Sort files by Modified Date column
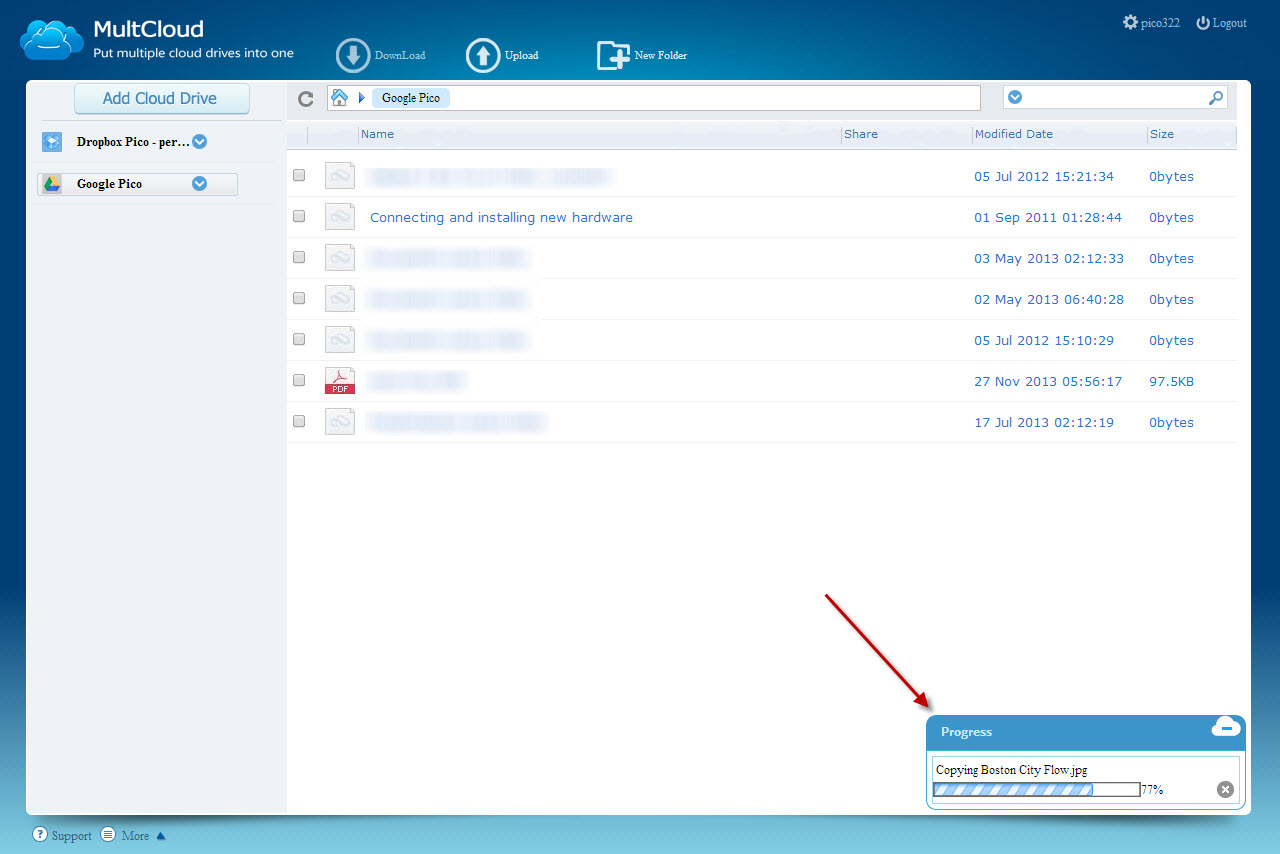 pyautogui.click(x=1013, y=134)
